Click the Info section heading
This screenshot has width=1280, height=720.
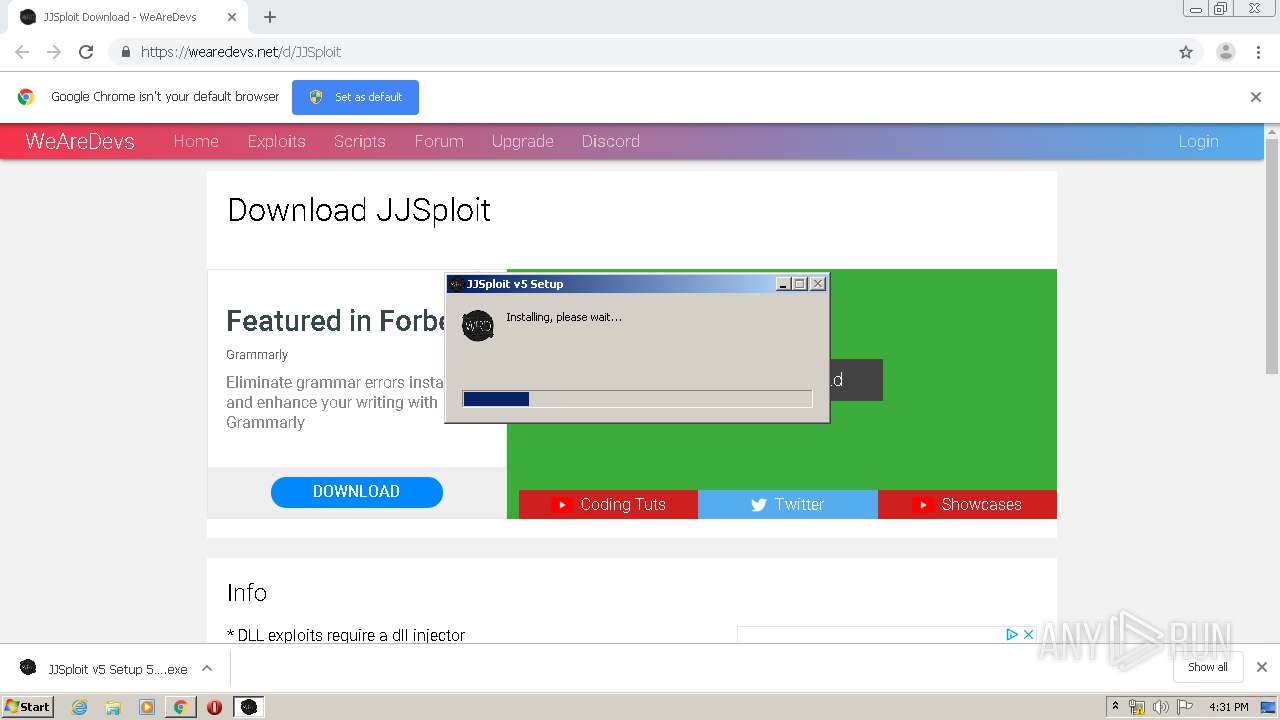[247, 592]
